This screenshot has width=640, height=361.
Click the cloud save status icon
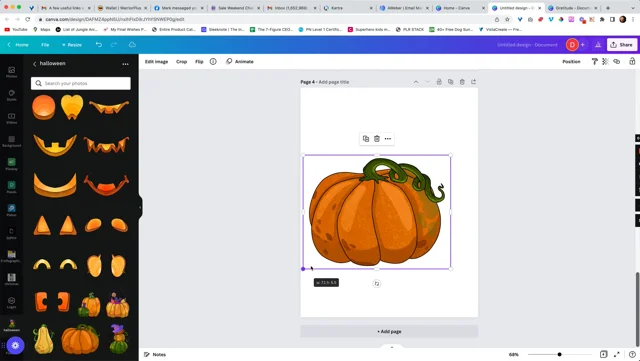point(132,45)
